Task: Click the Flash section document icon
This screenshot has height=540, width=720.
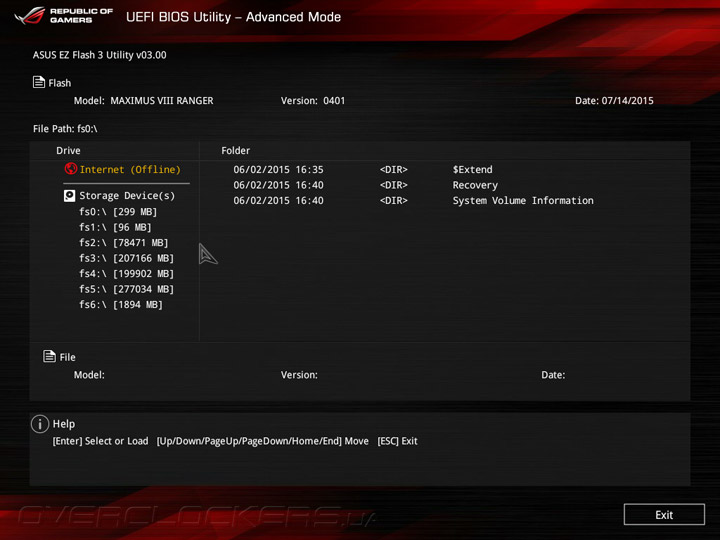Action: (x=39, y=82)
